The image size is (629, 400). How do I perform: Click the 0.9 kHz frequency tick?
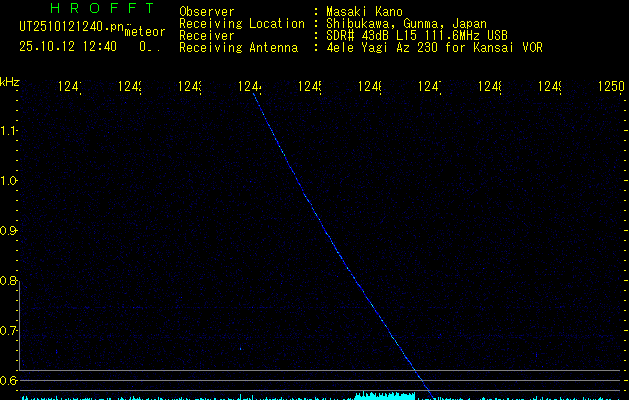click(x=9, y=231)
